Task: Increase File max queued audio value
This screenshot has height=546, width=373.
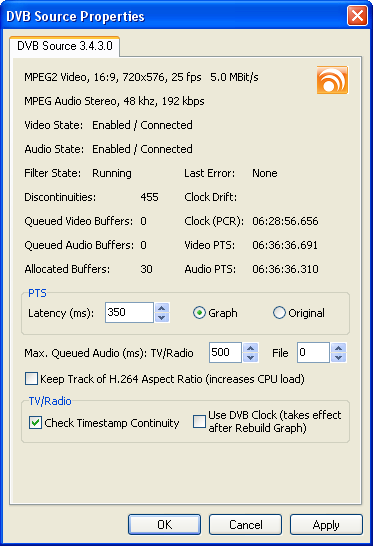Action: point(339,348)
